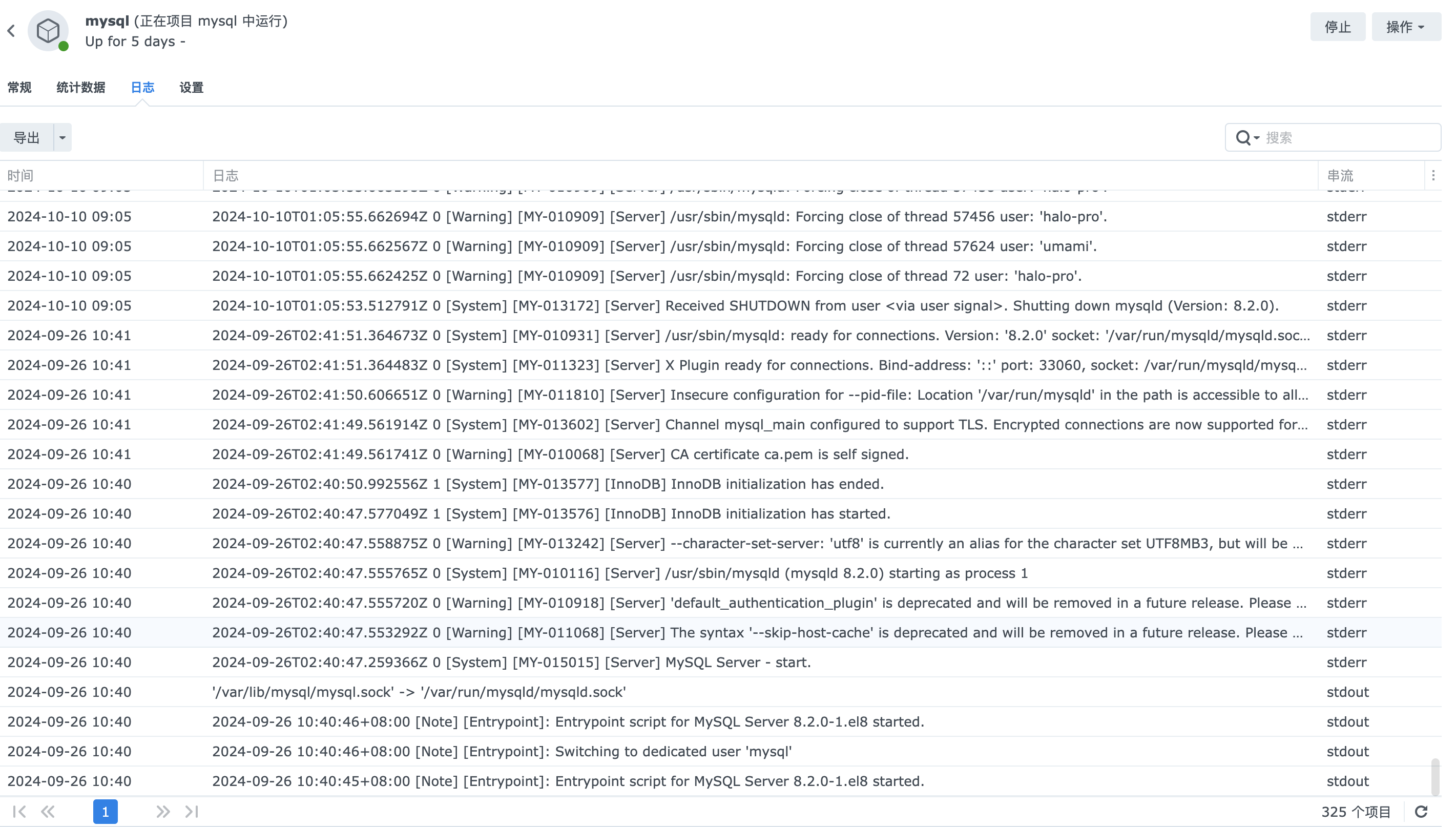
Task: Click the mysql container cube icon
Action: tap(48, 31)
